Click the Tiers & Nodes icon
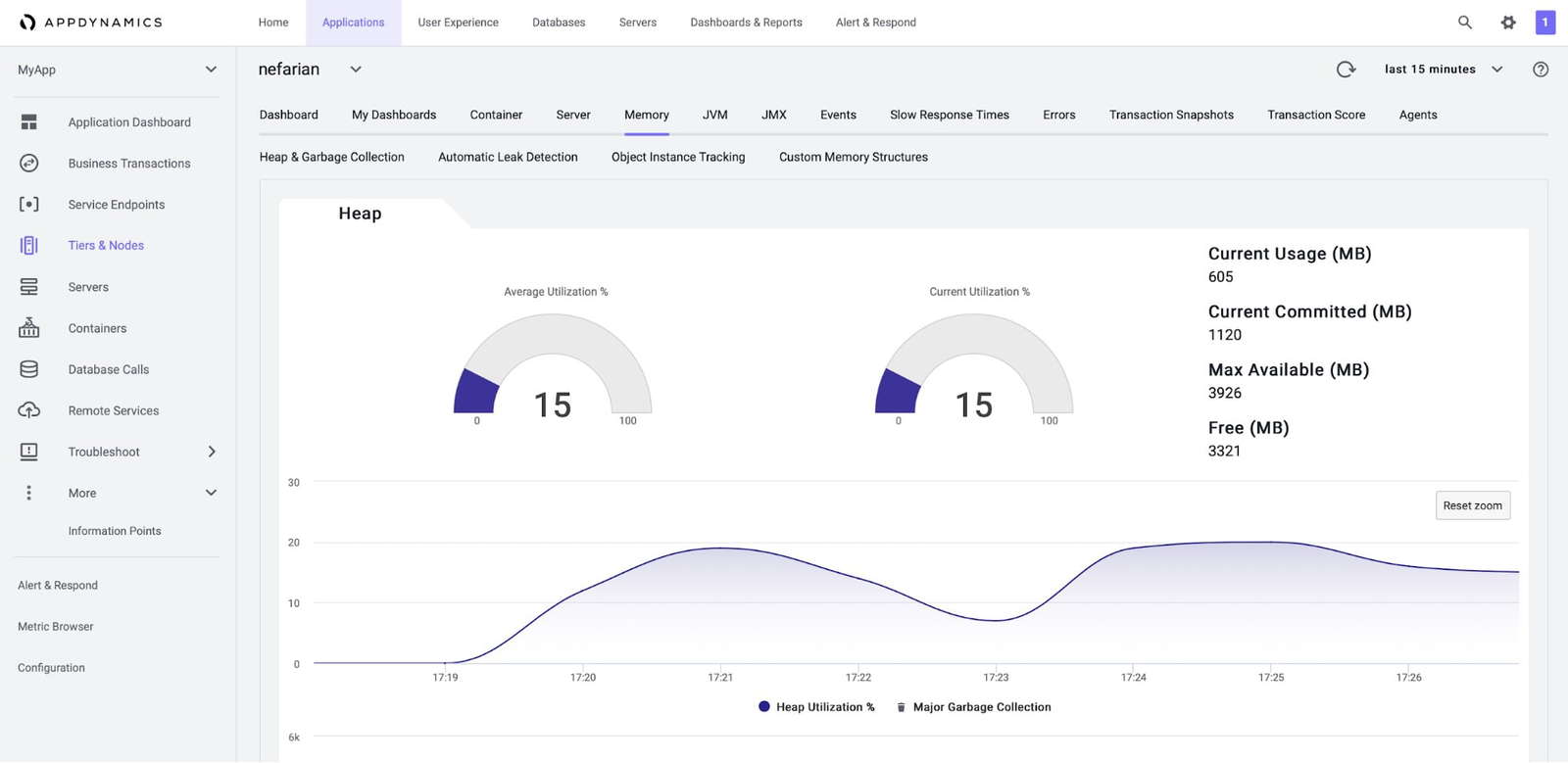This screenshot has width=1568, height=763. click(x=29, y=245)
